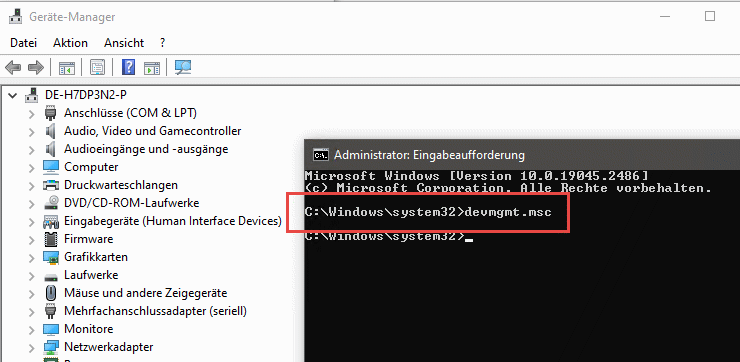The width and height of the screenshot is (740, 362).
Task: Expand the Anschlüsse (COM & LPT) node
Action: tap(32, 114)
